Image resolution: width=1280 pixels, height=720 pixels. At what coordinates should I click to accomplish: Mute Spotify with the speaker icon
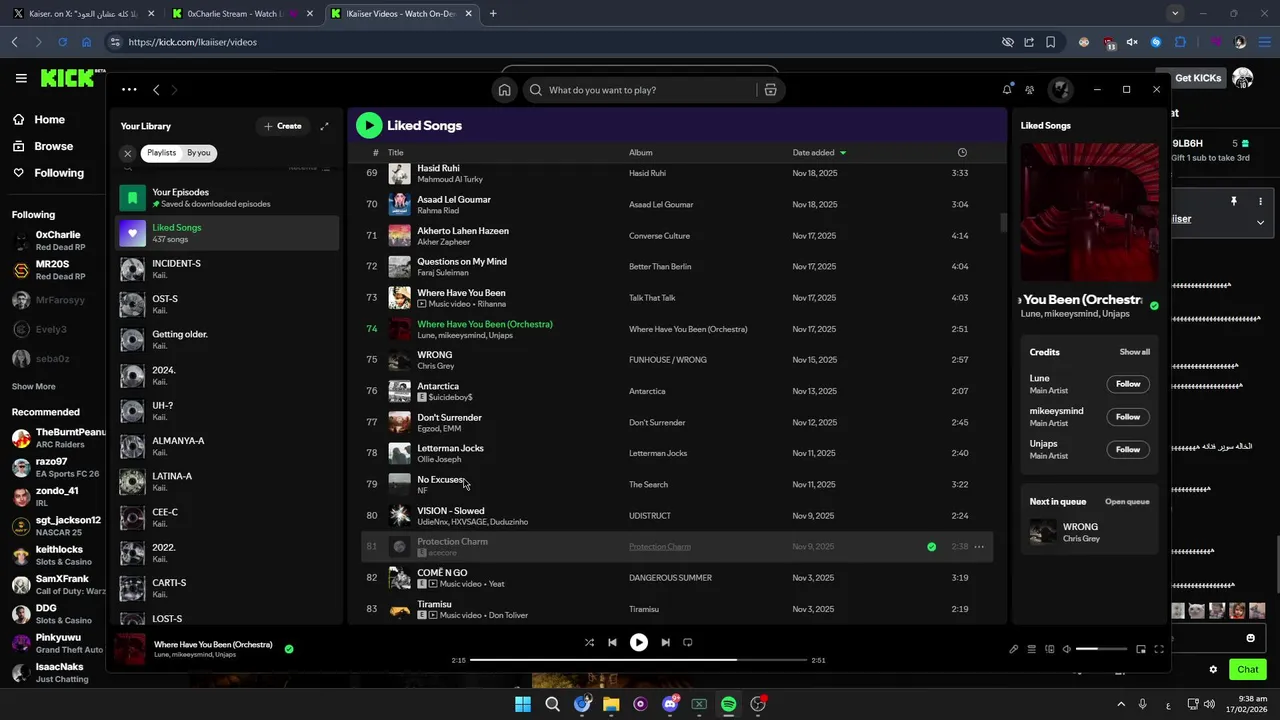click(x=1067, y=649)
